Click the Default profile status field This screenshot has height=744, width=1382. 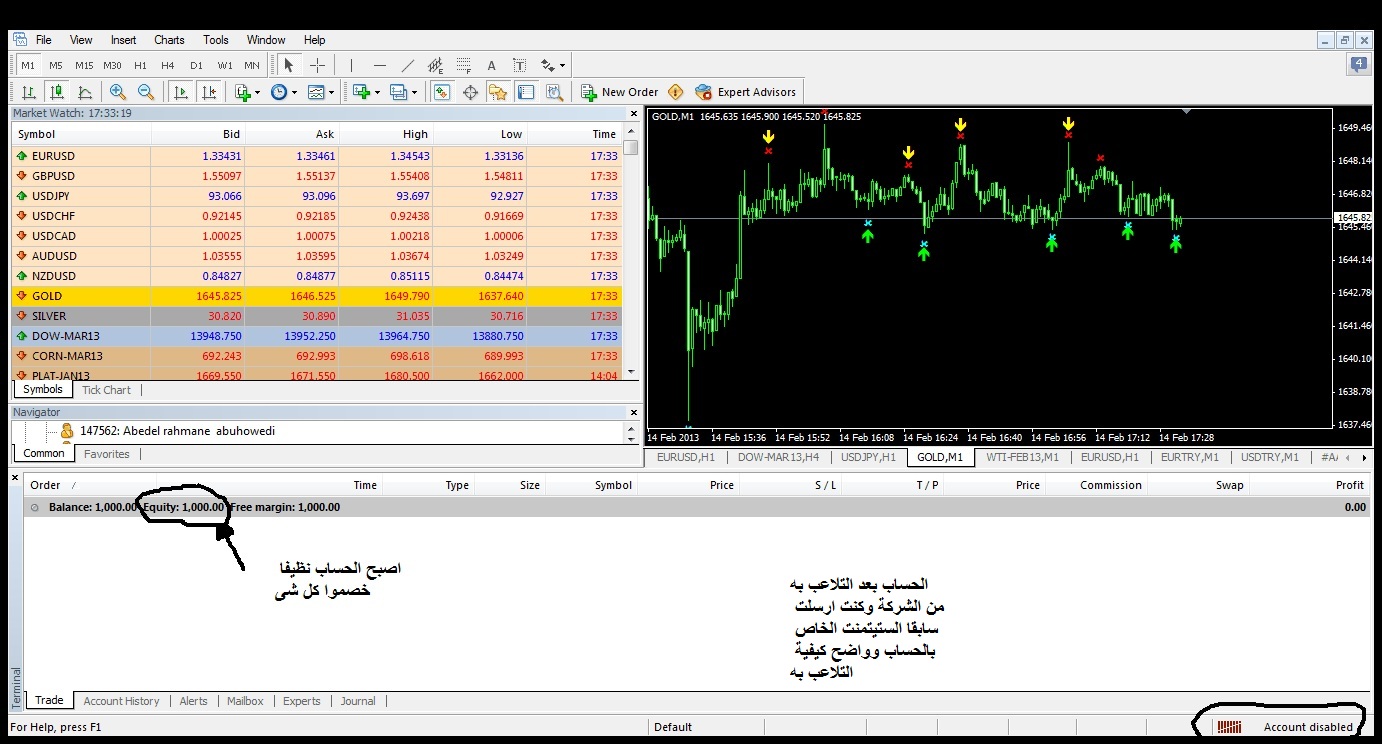(673, 727)
